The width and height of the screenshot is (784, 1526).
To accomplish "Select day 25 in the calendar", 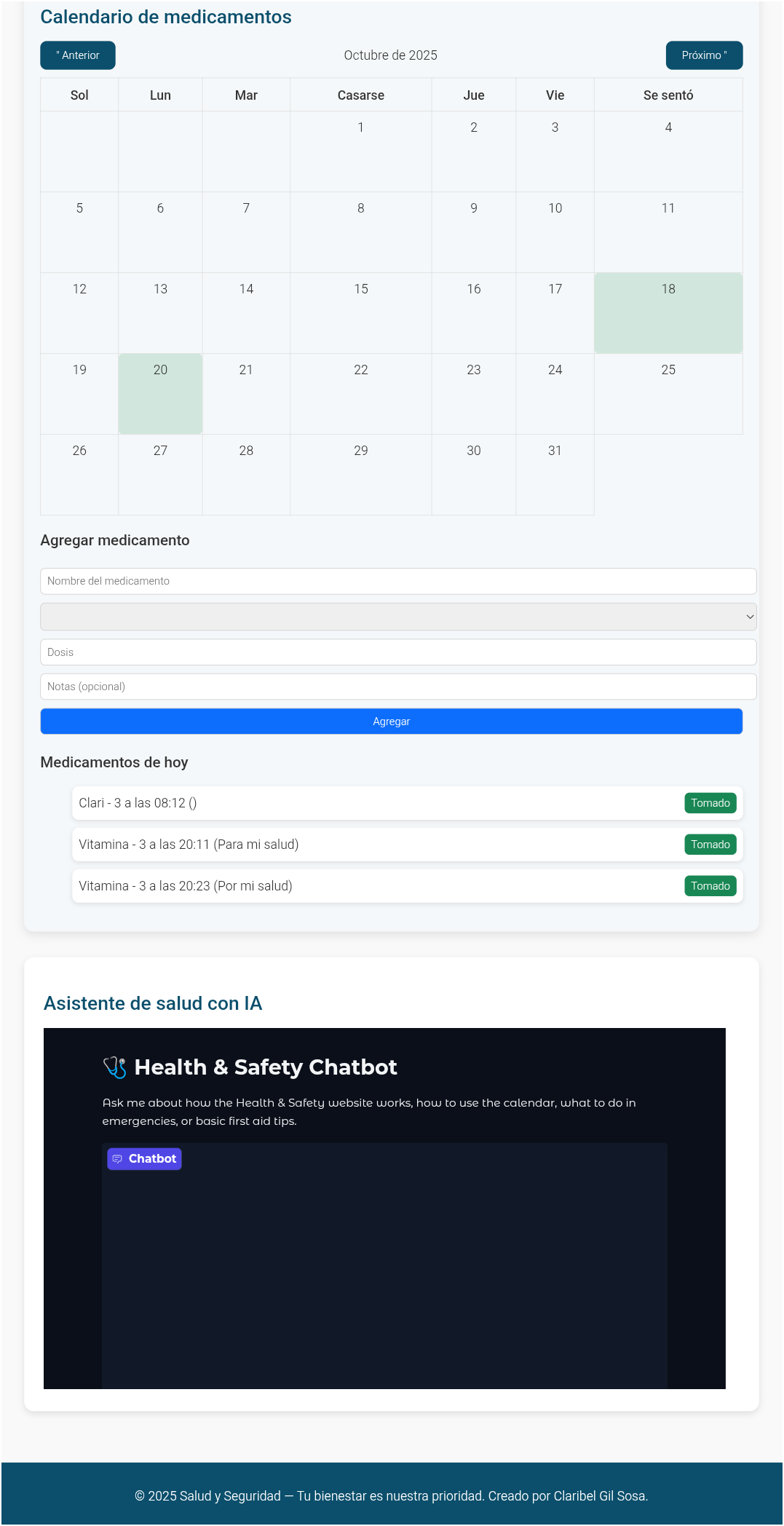I will point(668,394).
